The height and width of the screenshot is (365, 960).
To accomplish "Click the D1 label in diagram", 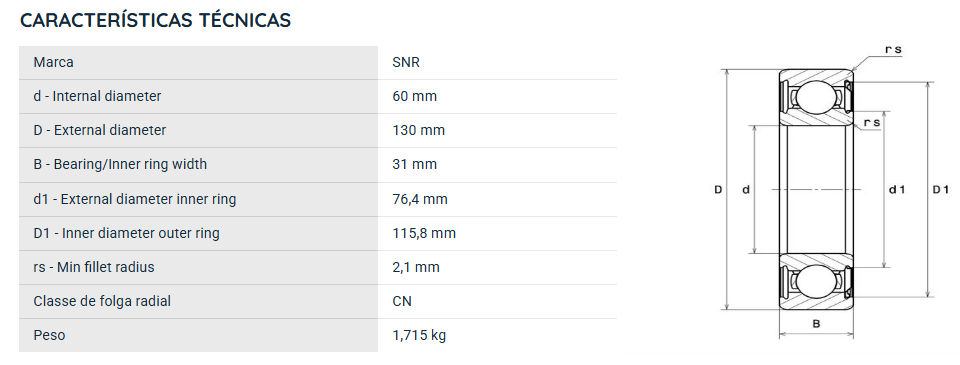I will (940, 190).
